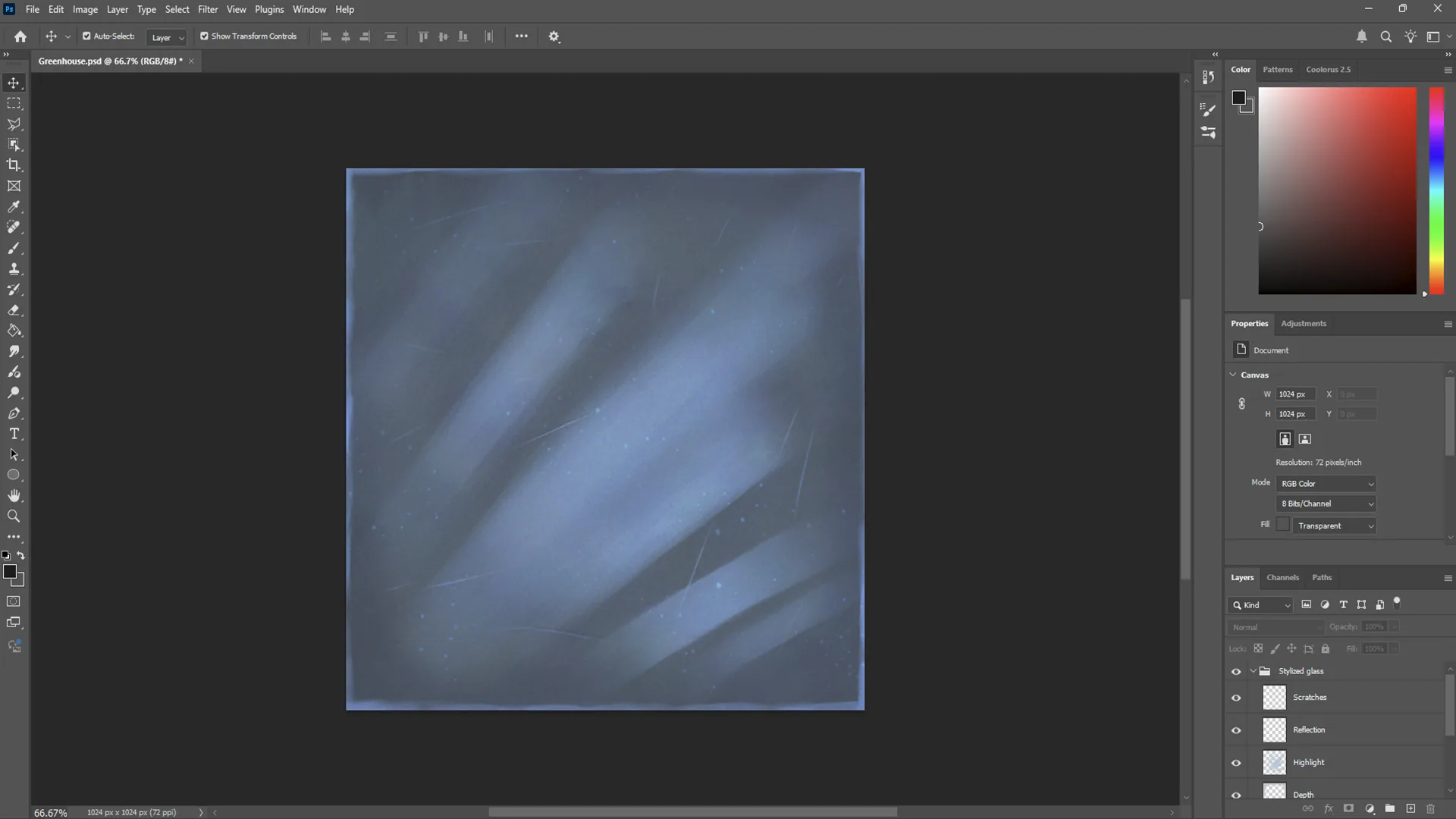This screenshot has height=819, width=1456.
Task: Toggle Show Transform Controls checkbox
Action: pos(204,36)
